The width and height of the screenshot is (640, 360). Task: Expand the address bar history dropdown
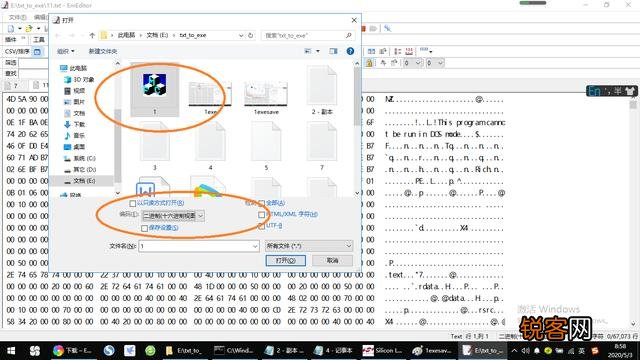coord(241,36)
